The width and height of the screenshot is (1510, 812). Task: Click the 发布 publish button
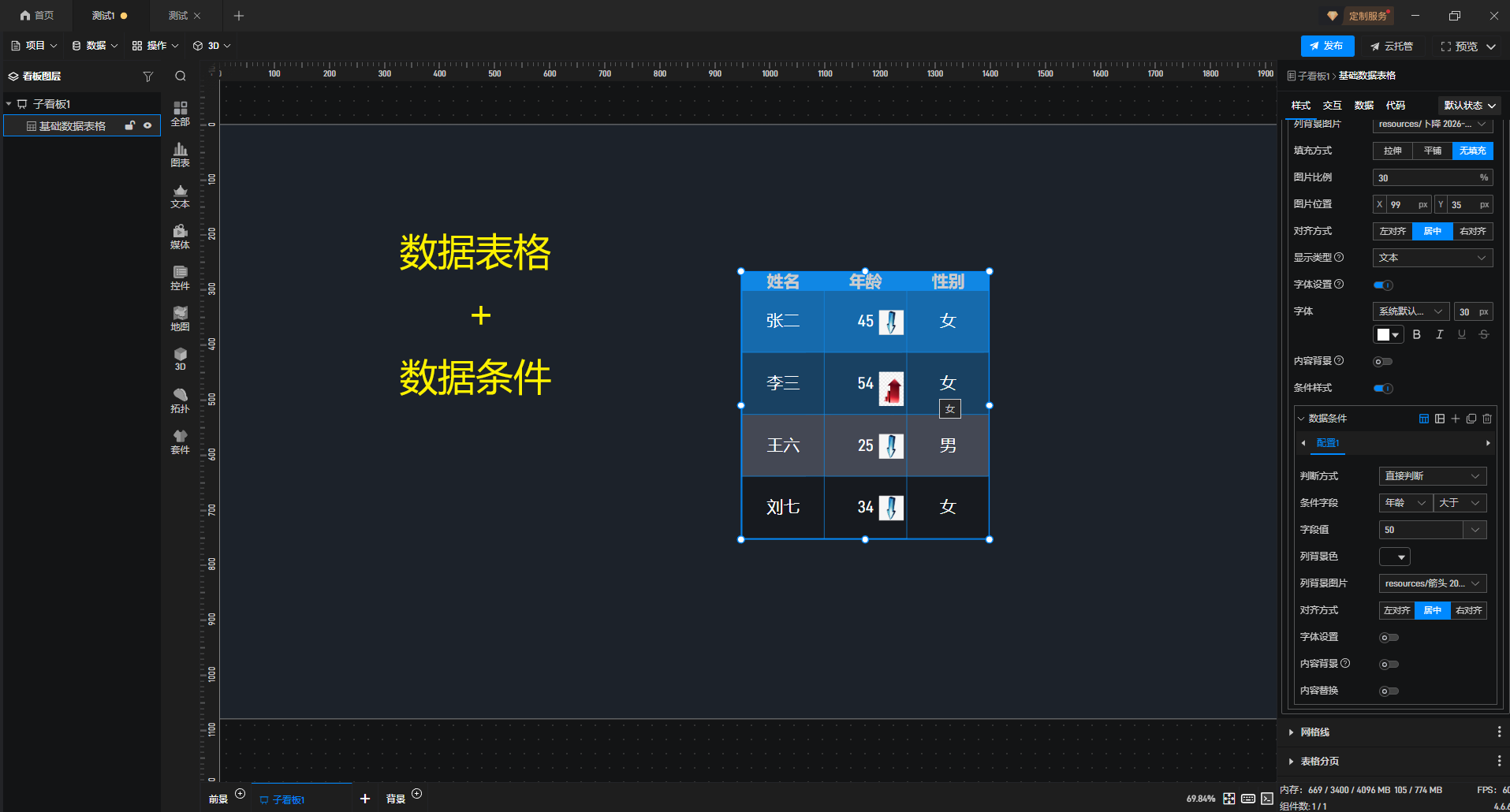pos(1327,46)
